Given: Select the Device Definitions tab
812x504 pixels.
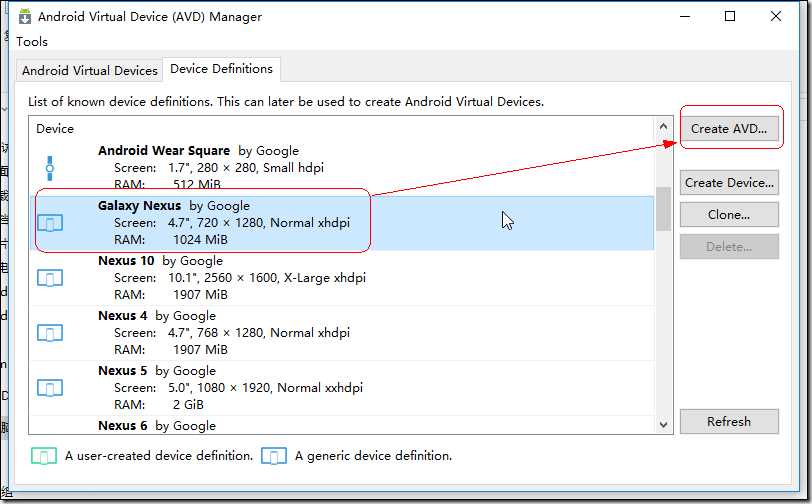Looking at the screenshot, I should [221, 69].
